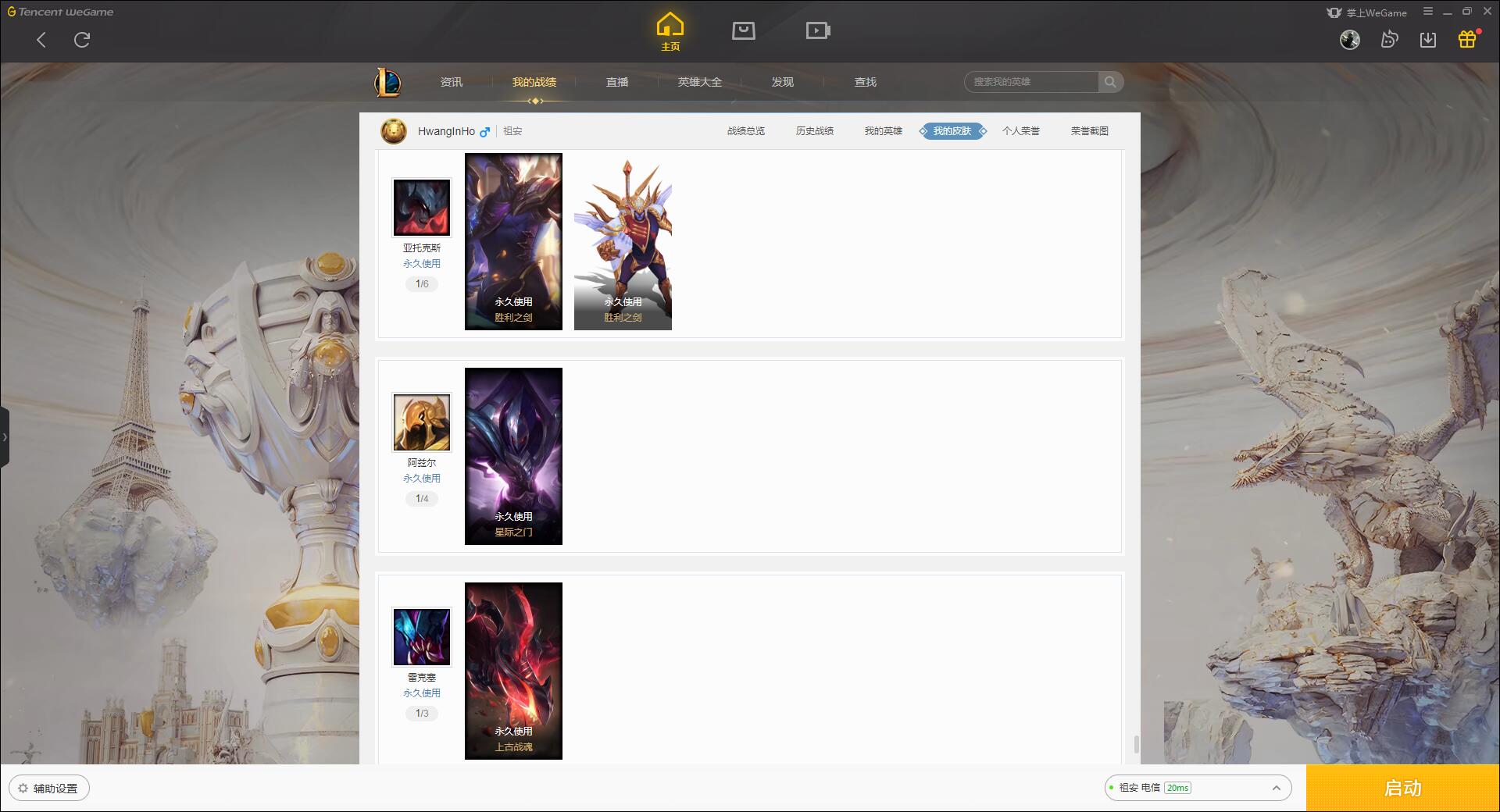1500x812 pixels.
Task: Open the 上古战魂 Rek'Sai skin card
Action: (x=513, y=671)
